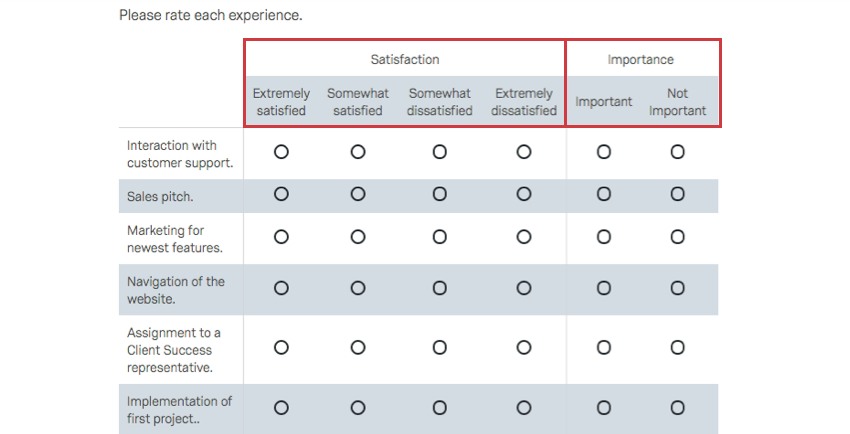Rate customer support interaction as Extremely satisfied

click(x=281, y=152)
